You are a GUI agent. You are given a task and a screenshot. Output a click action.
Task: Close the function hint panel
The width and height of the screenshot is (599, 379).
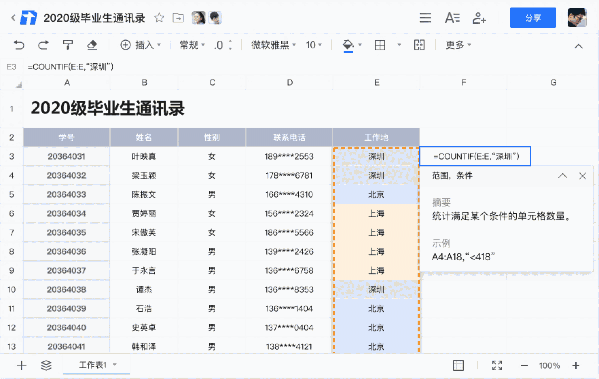[x=583, y=176]
